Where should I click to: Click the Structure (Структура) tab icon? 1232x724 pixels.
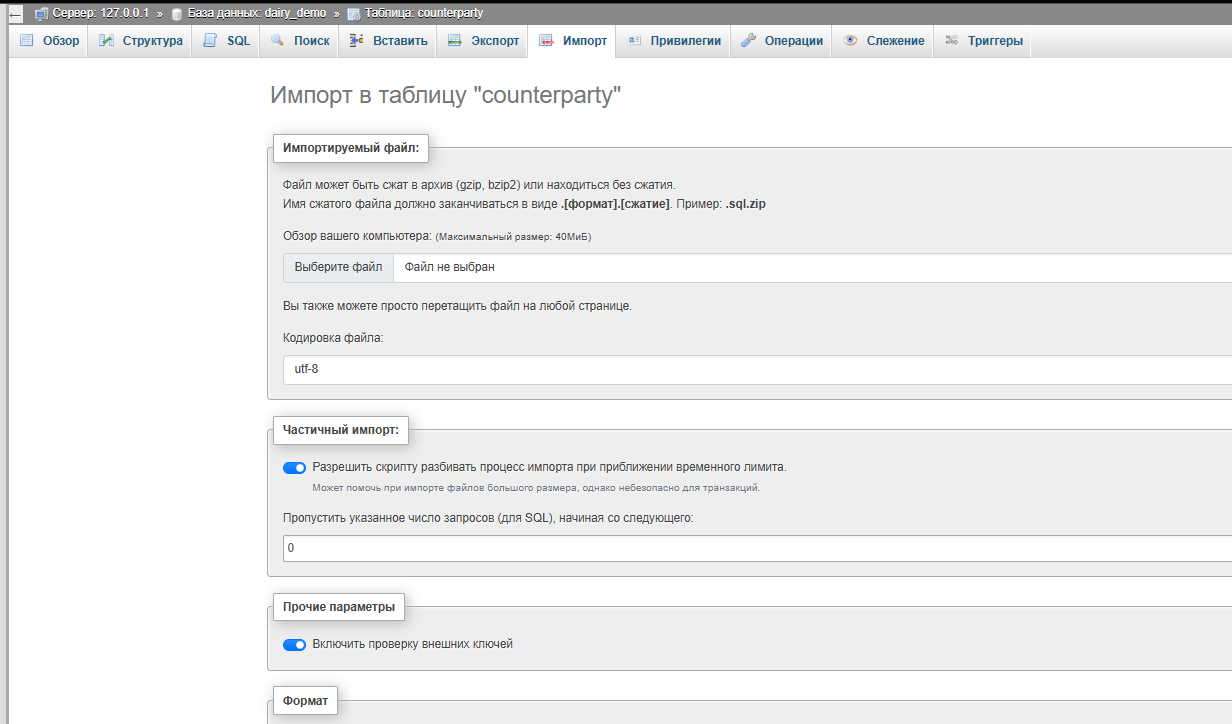point(106,41)
